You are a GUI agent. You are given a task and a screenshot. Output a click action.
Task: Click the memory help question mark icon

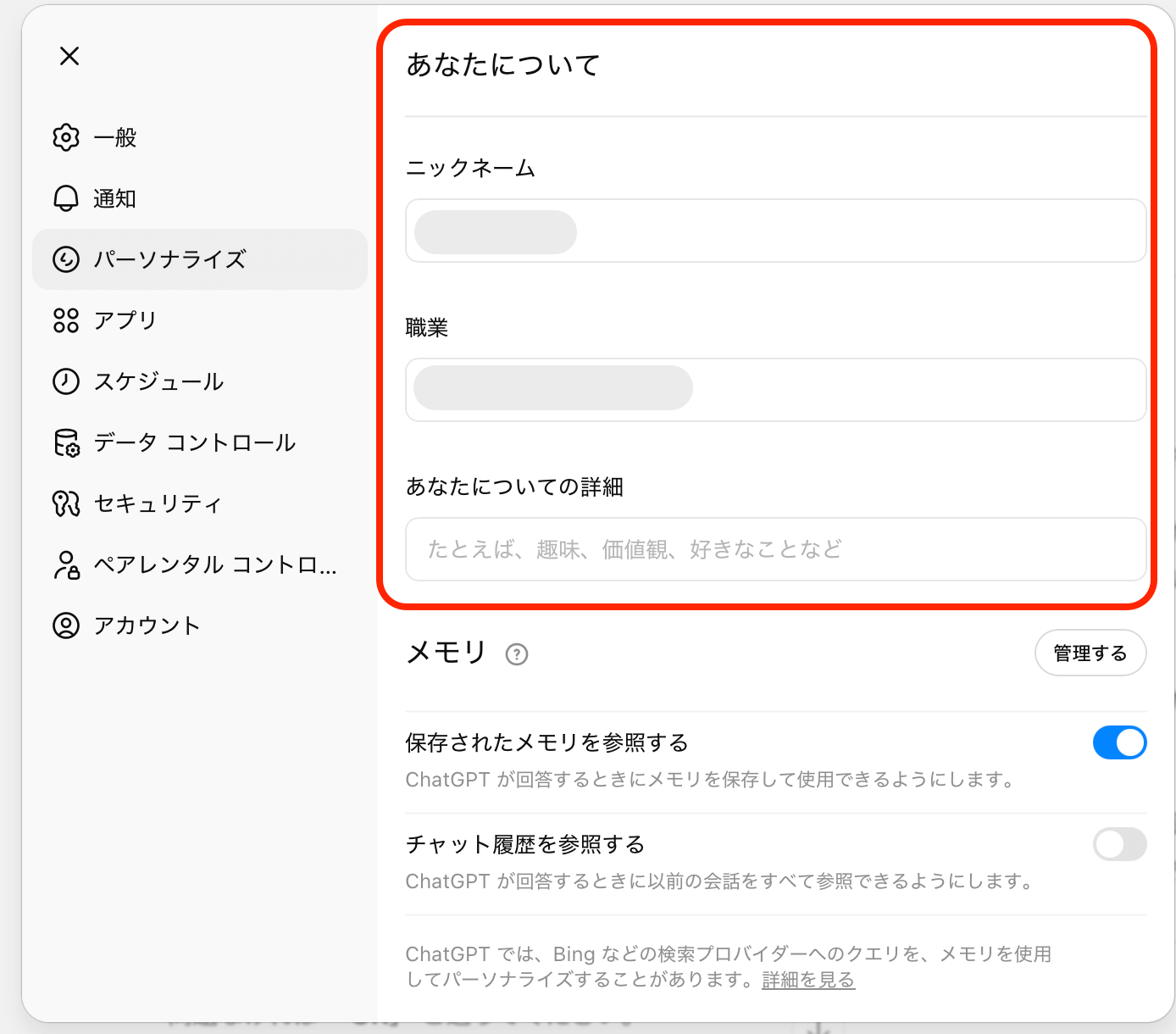[517, 654]
